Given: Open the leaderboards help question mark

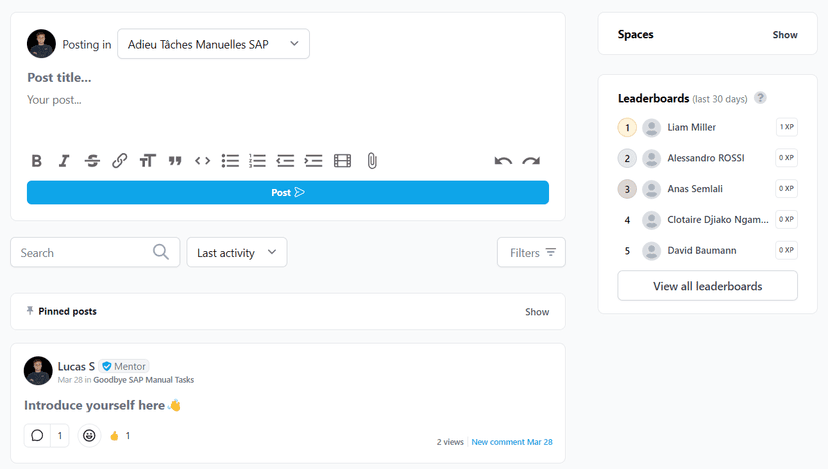Looking at the screenshot, I should 761,98.
